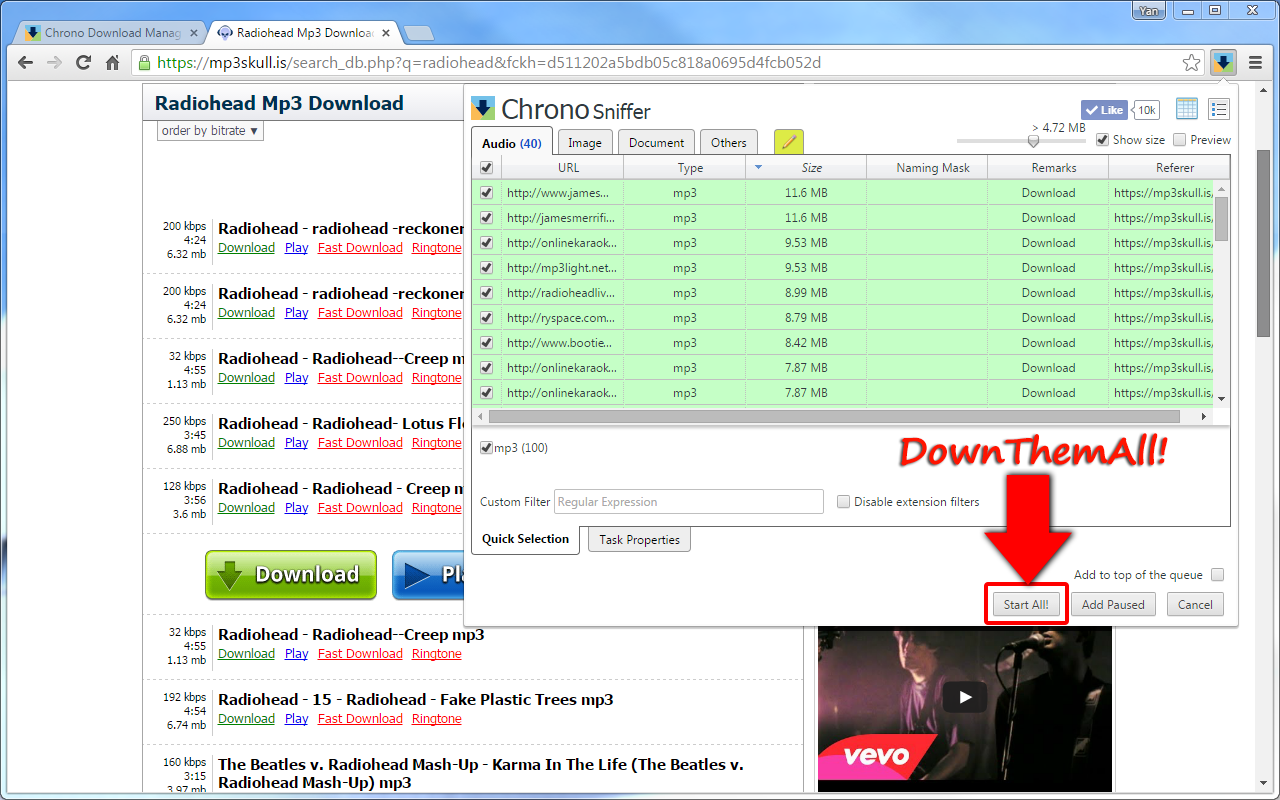Screen dimensions: 1280x800
Task: Click the Add Paused button
Action: point(1113,604)
